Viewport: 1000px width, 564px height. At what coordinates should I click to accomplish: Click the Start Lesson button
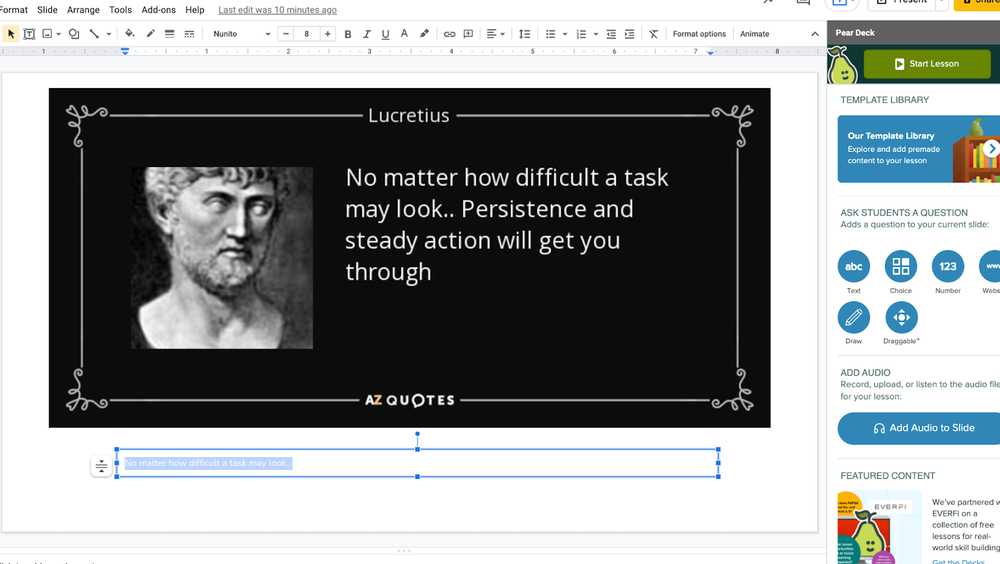pyautogui.click(x=925, y=64)
